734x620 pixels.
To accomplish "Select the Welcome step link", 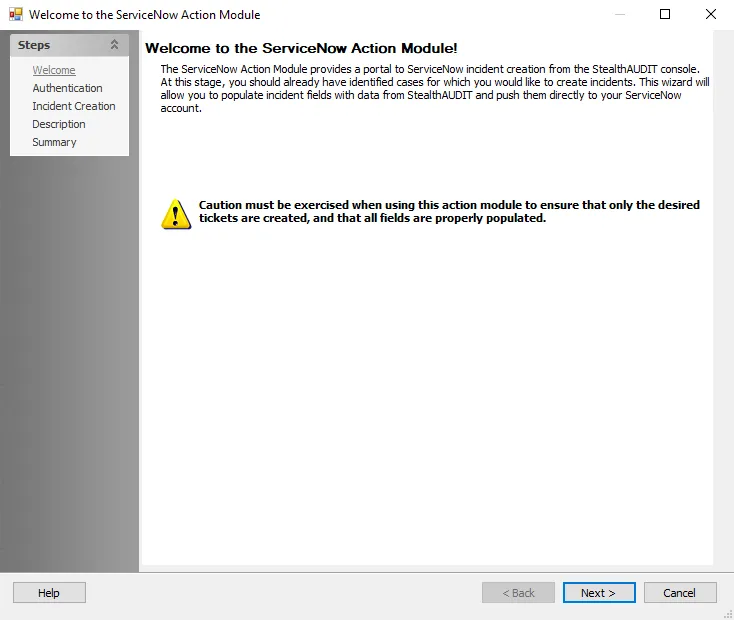I will click(54, 70).
